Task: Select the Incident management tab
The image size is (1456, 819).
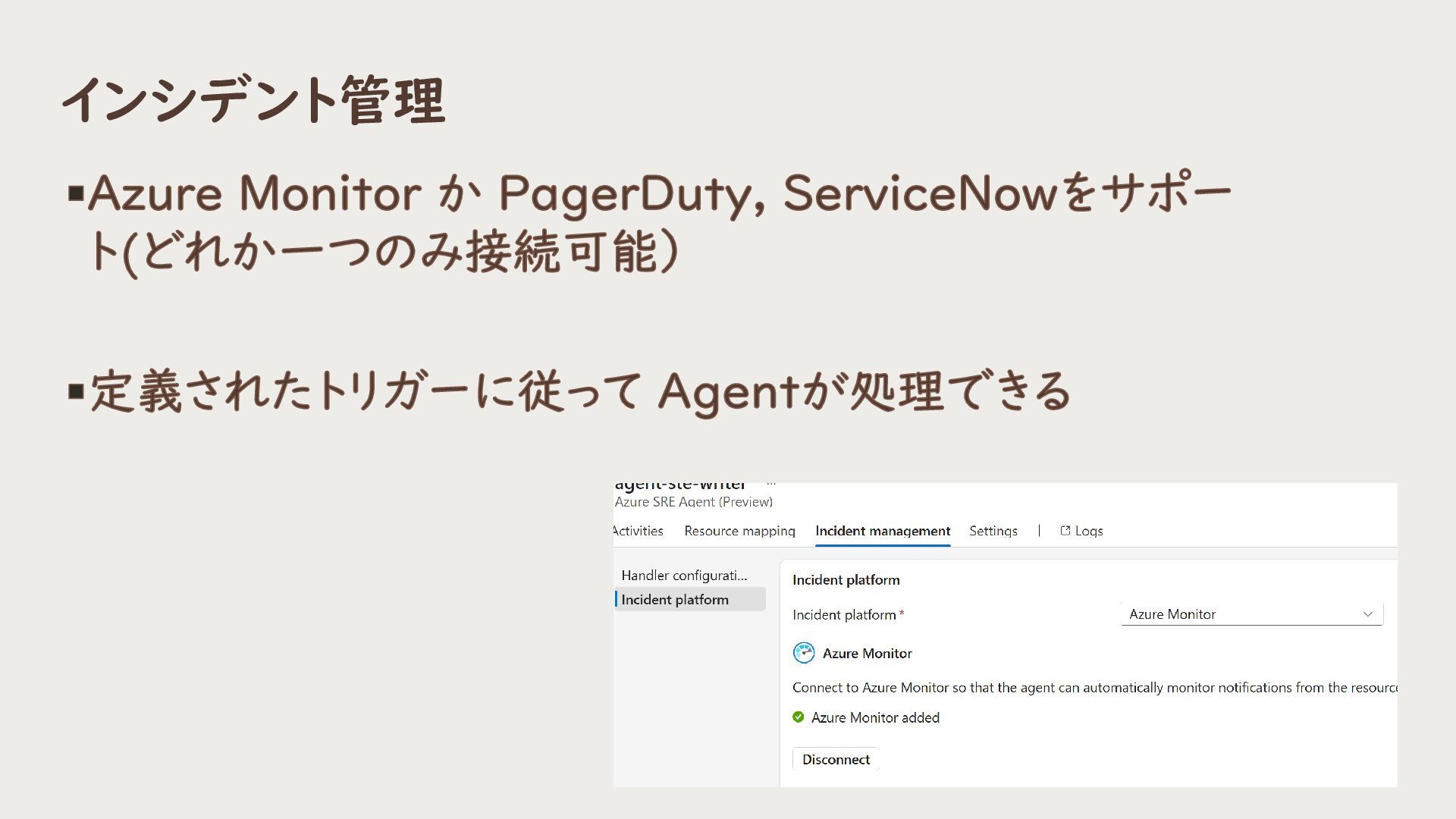Action: (x=883, y=531)
